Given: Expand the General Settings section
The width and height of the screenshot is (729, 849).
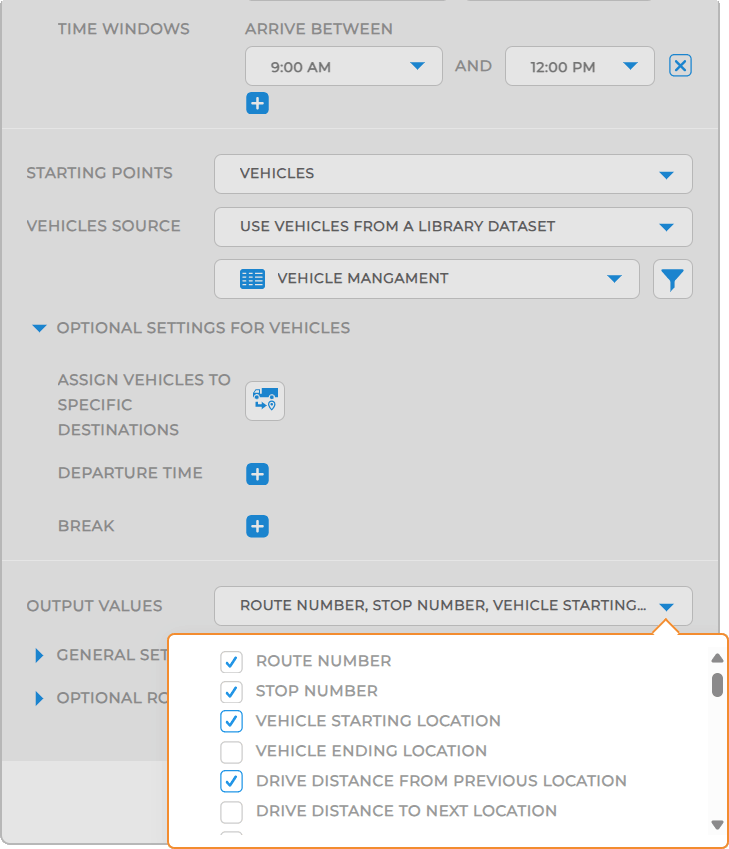Looking at the screenshot, I should 39,655.
